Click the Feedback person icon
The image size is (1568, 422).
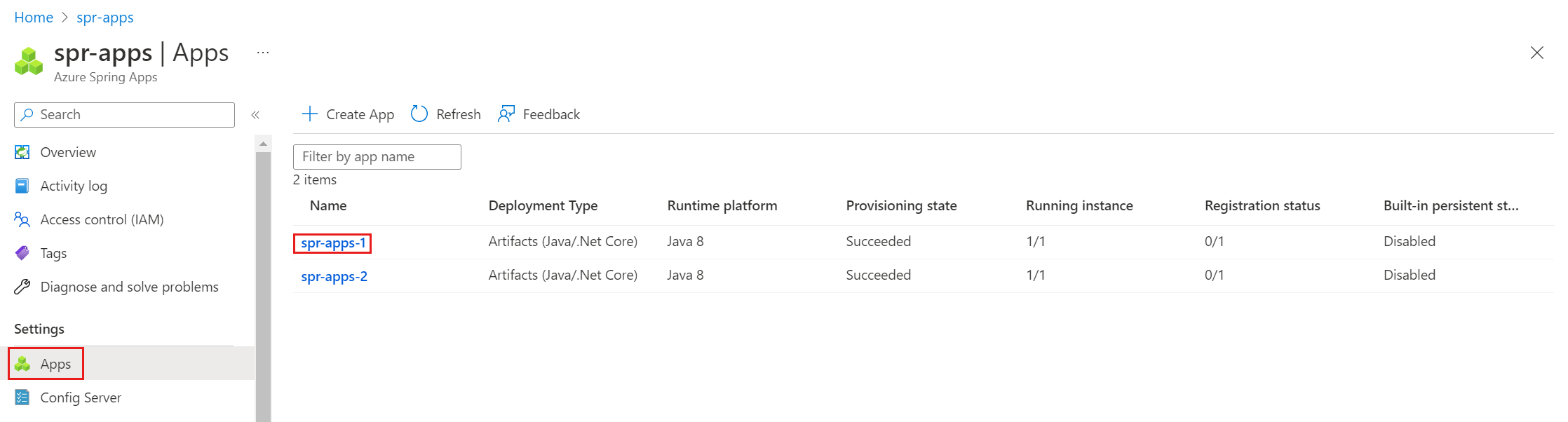[506, 114]
